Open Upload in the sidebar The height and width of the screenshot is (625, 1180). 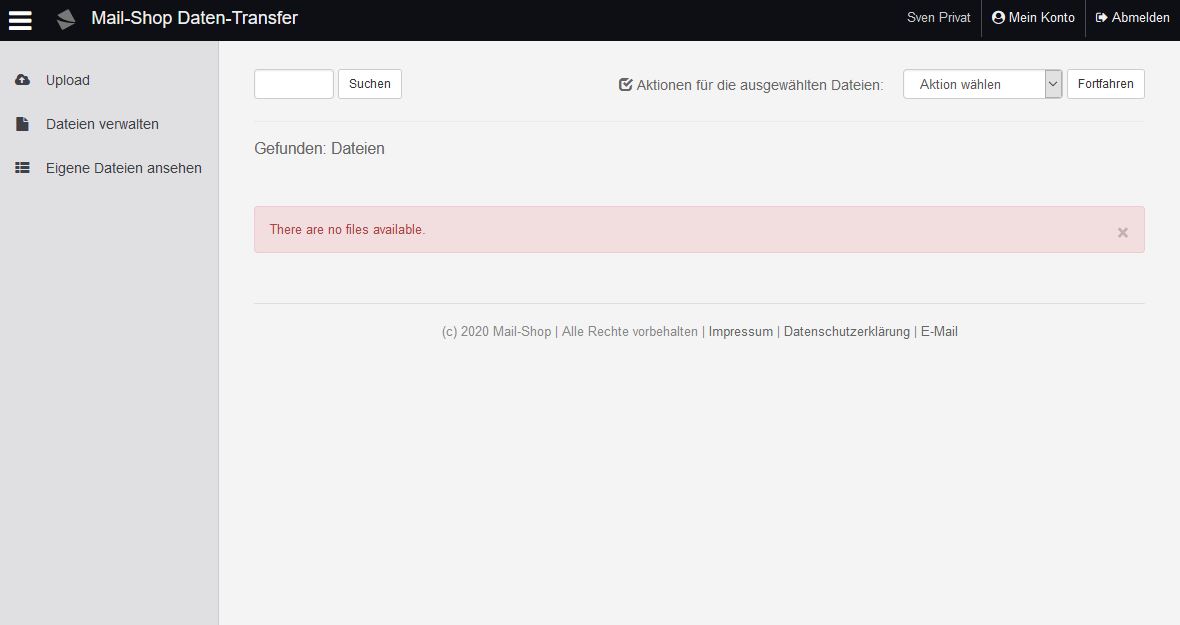point(68,80)
